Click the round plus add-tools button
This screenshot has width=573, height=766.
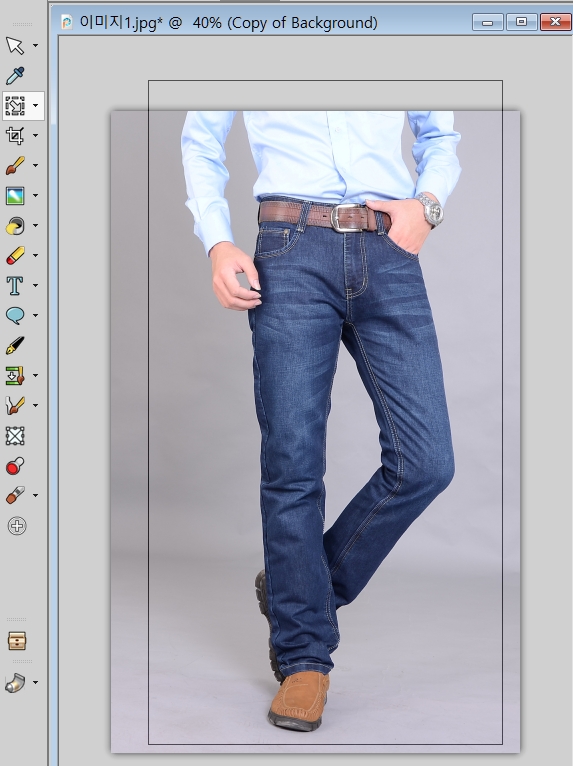(17, 526)
